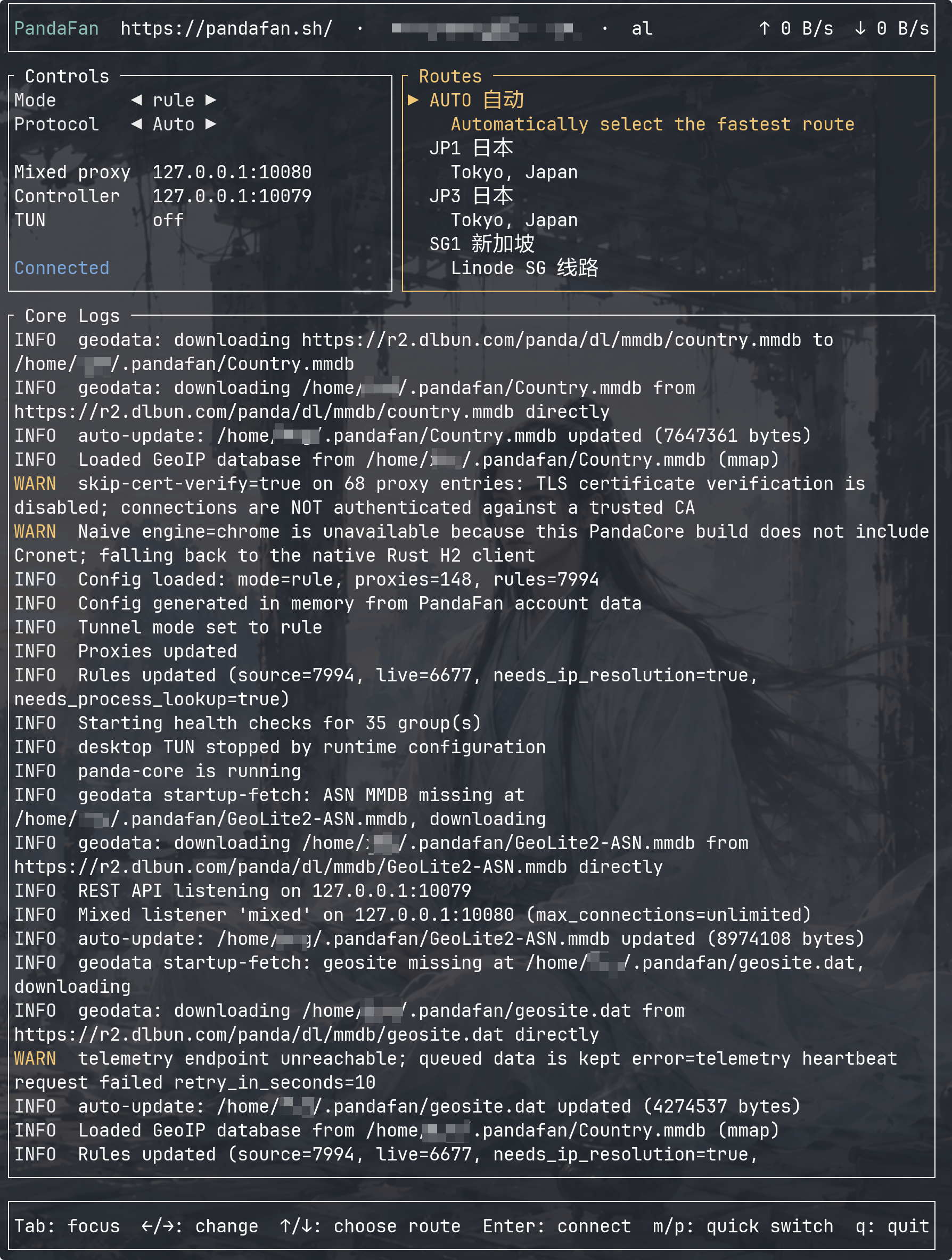The width and height of the screenshot is (952, 1260).
Task: Click the 'Tab: focus' hint in footer
Action: point(67,1226)
